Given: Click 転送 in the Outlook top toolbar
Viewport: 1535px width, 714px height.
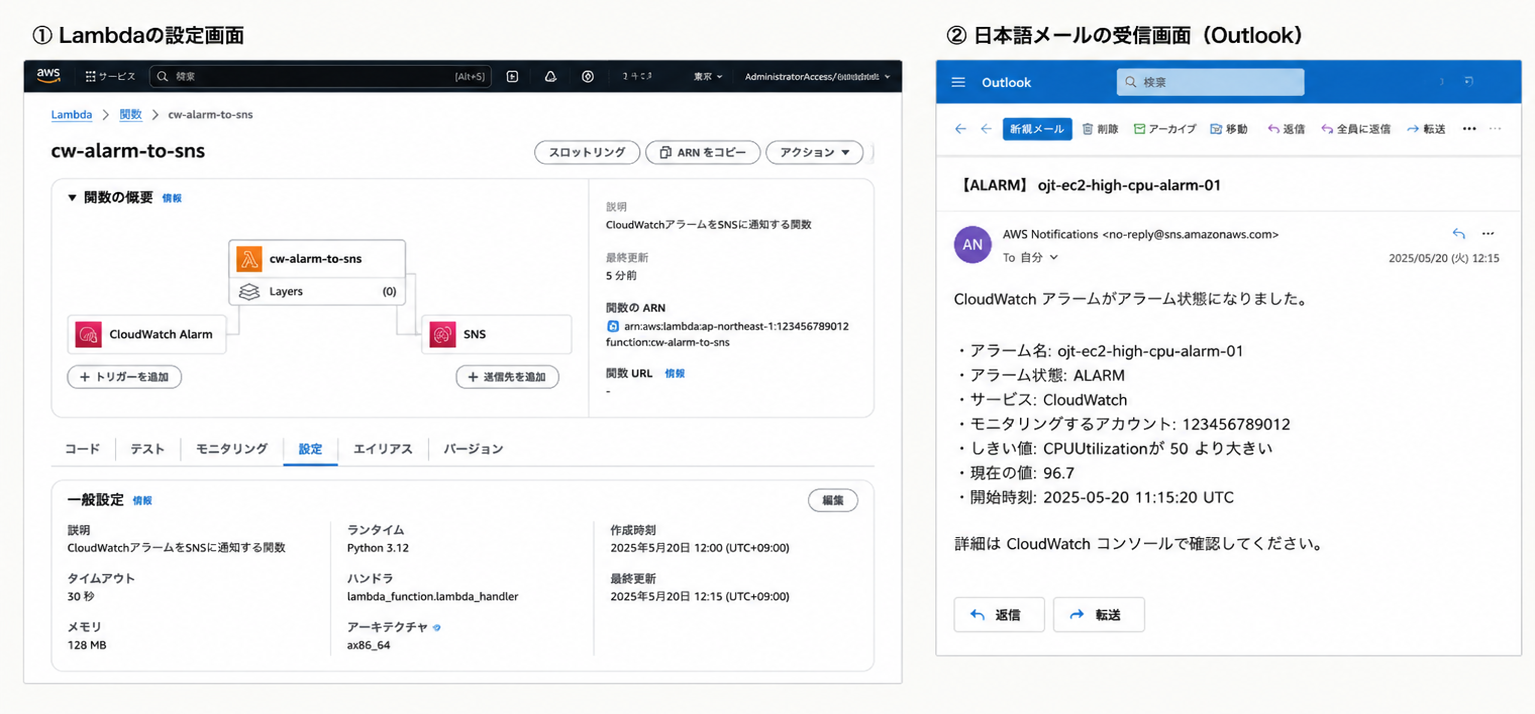Looking at the screenshot, I should 1426,129.
